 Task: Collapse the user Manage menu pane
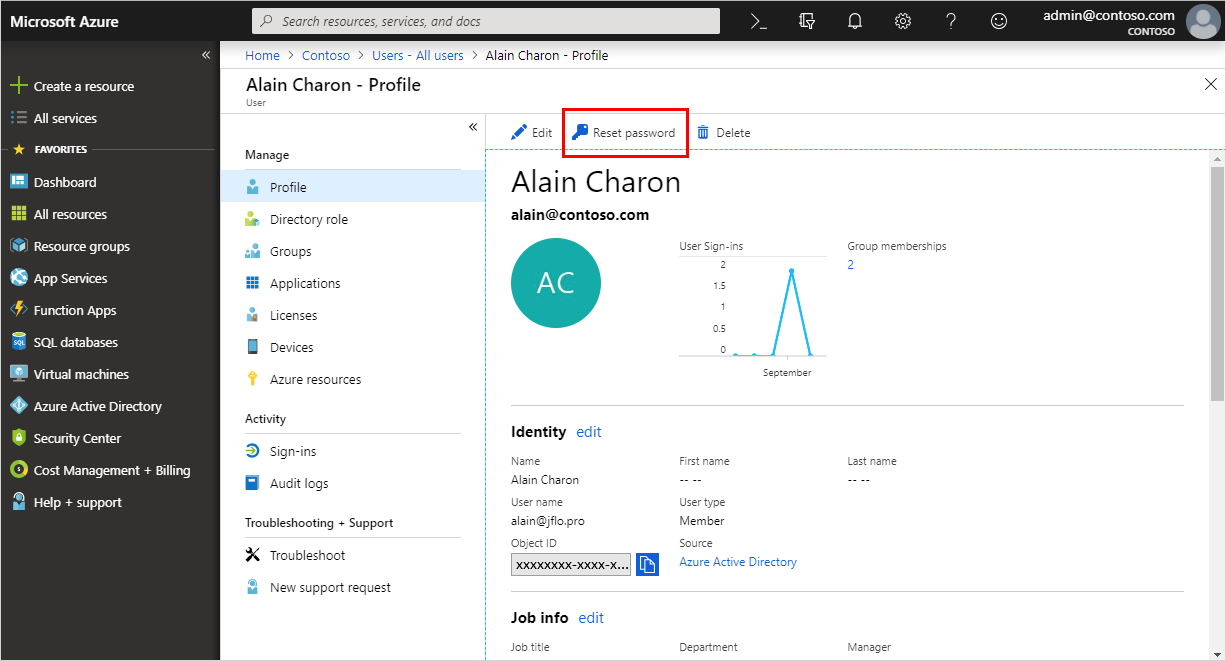(x=473, y=127)
